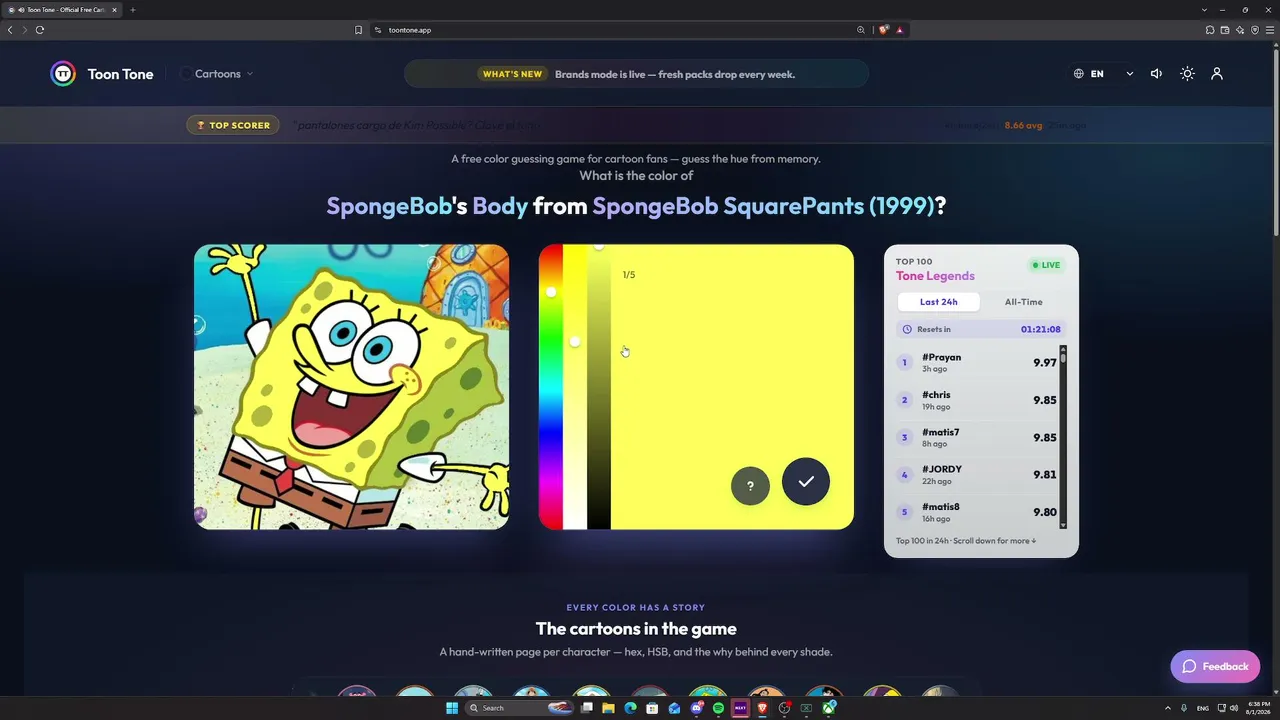Open the Brave browser taskbar icon

762,708
